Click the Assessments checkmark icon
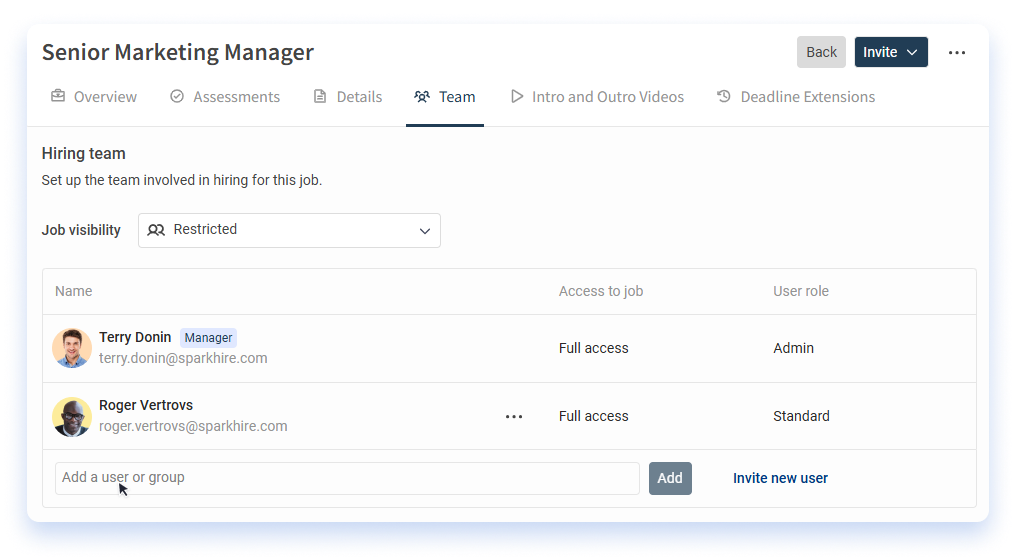The width and height of the screenshot is (1016, 558). coord(177,96)
